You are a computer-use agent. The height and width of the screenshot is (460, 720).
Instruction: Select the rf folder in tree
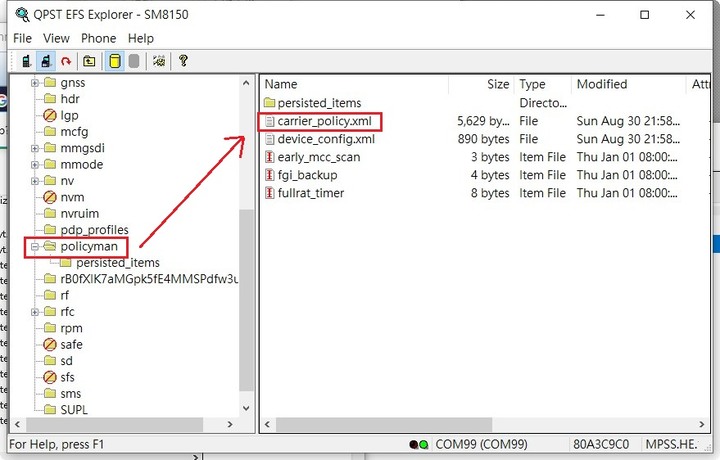click(64, 296)
